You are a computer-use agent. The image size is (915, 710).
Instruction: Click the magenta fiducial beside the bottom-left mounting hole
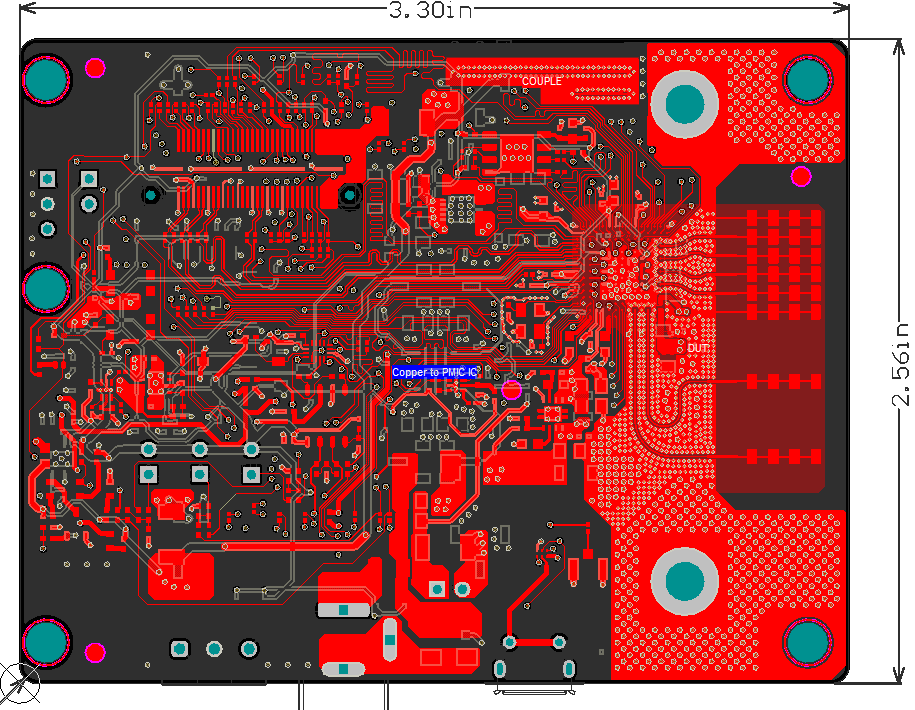pos(95,652)
